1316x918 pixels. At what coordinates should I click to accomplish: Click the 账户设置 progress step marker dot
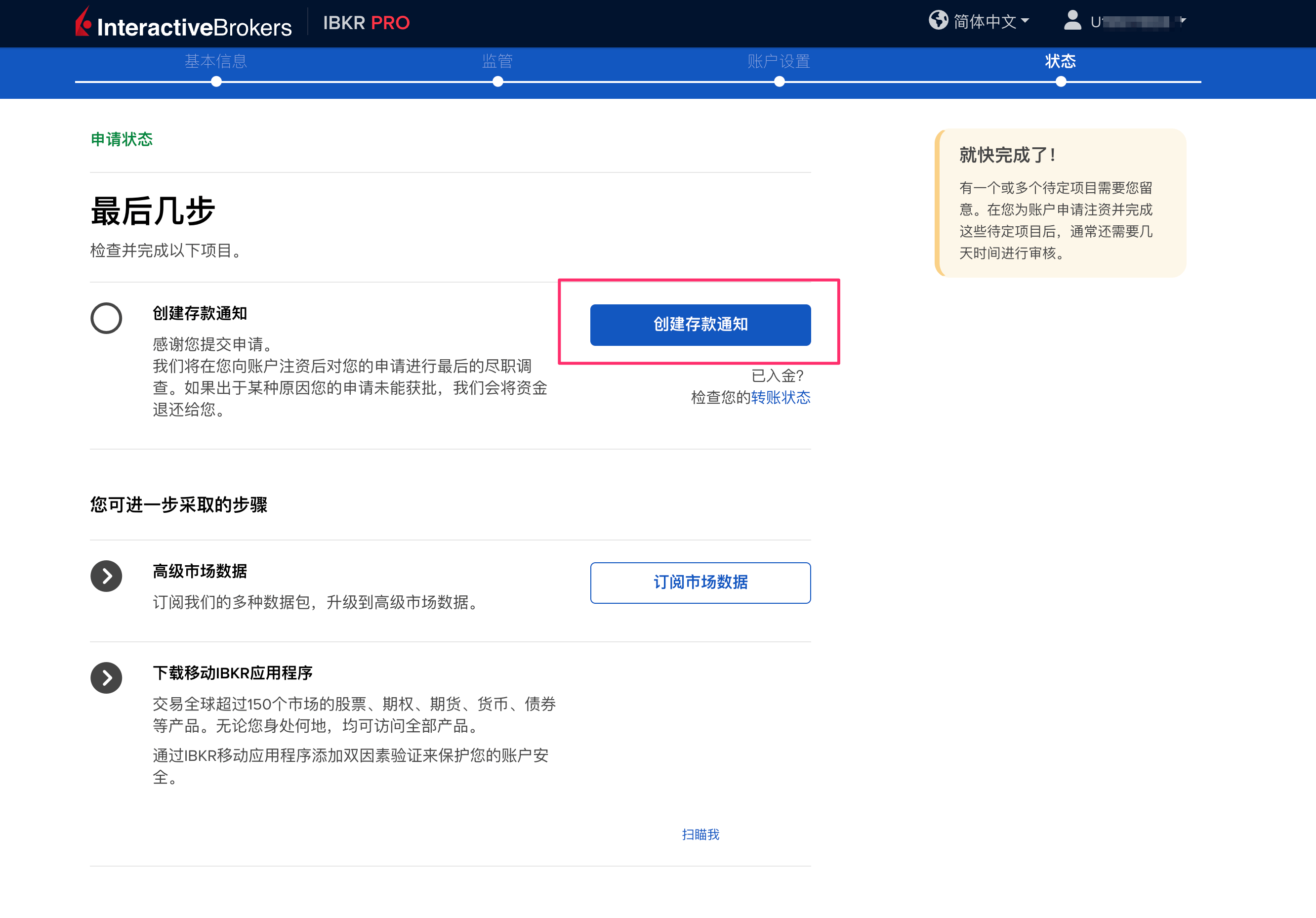[x=779, y=82]
